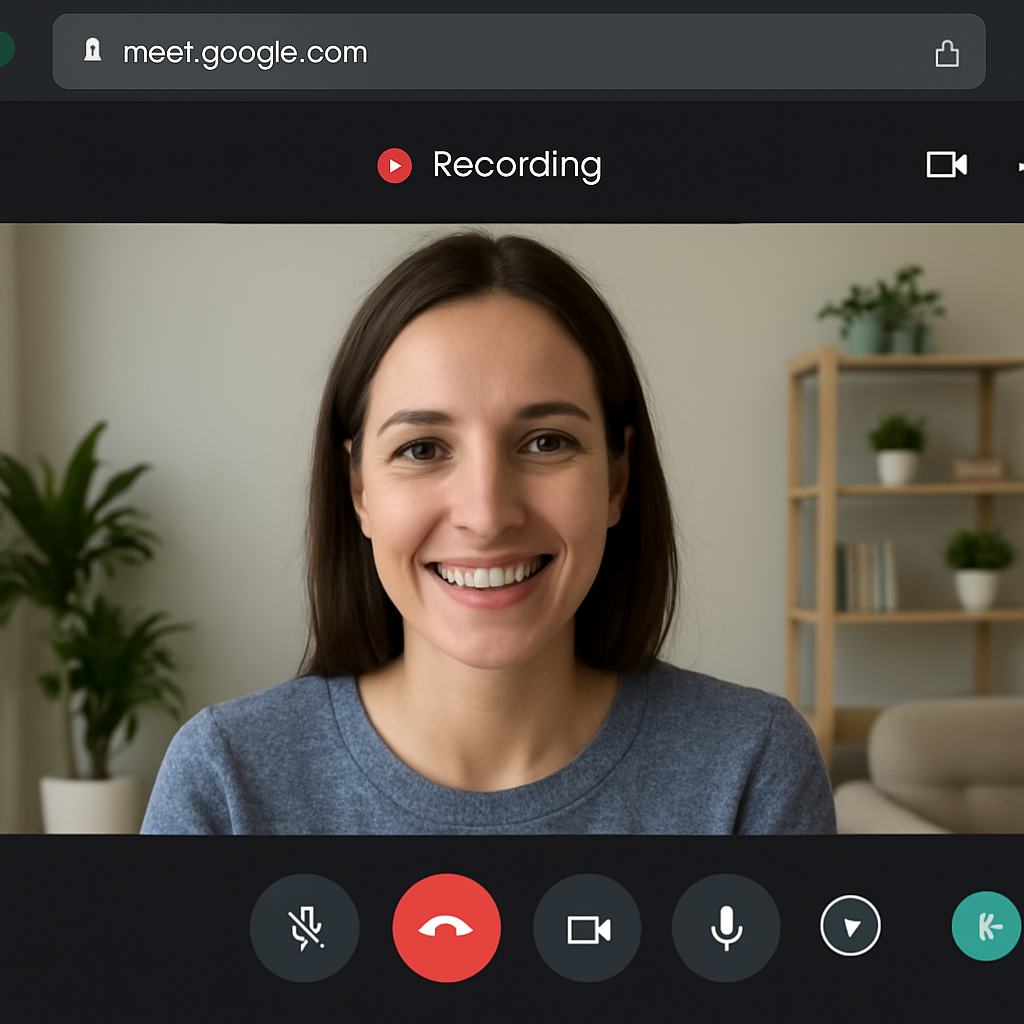Click the Recording status label
The height and width of the screenshot is (1024, 1024).
[x=517, y=165]
